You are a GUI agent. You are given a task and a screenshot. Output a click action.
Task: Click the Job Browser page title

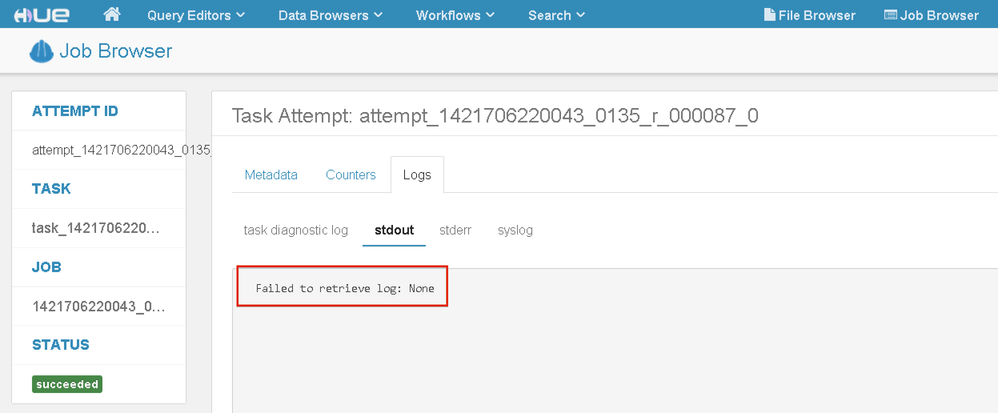(x=116, y=51)
